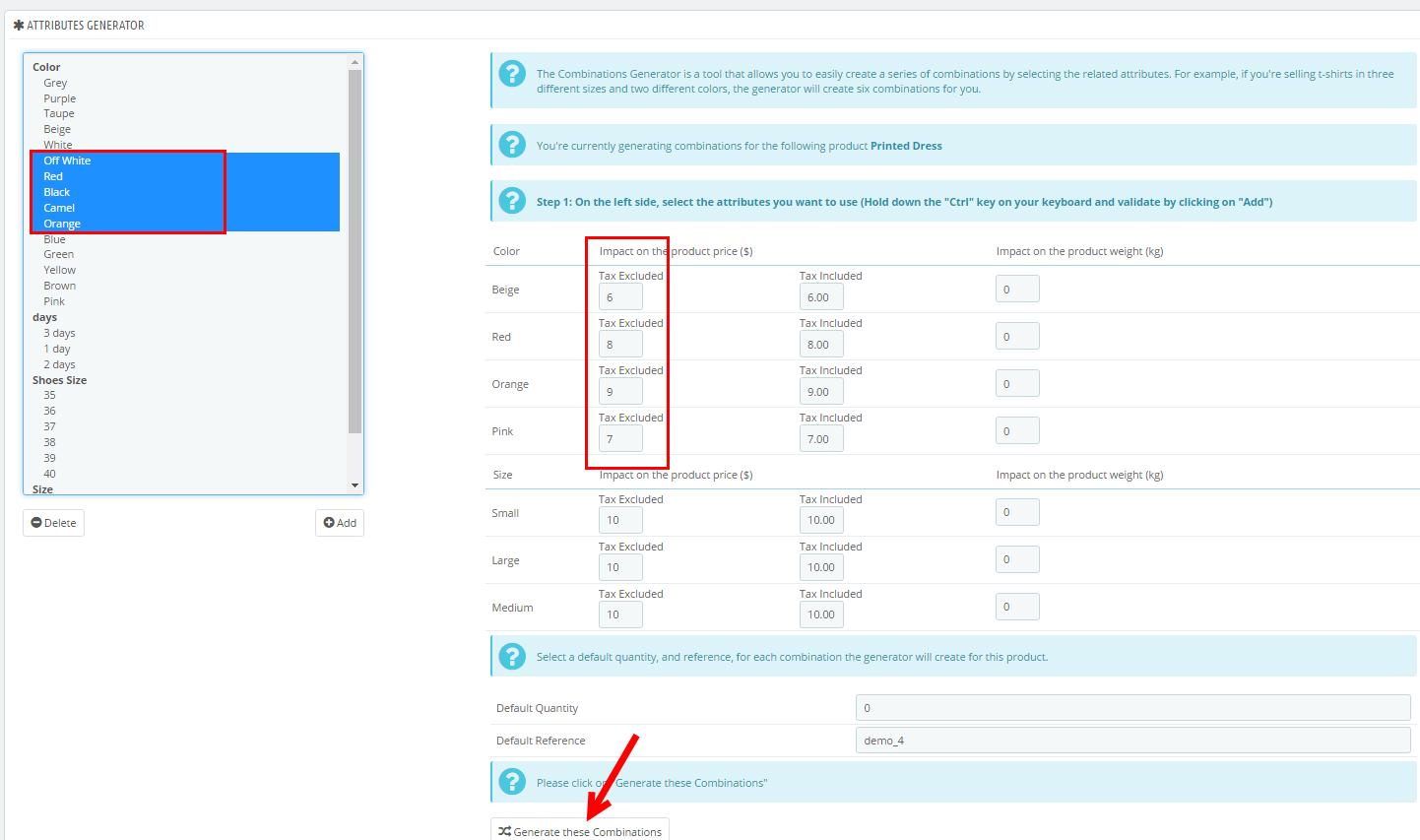Select Off White in the attribute list
Viewport: 1420px width, 840px height.
67,161
